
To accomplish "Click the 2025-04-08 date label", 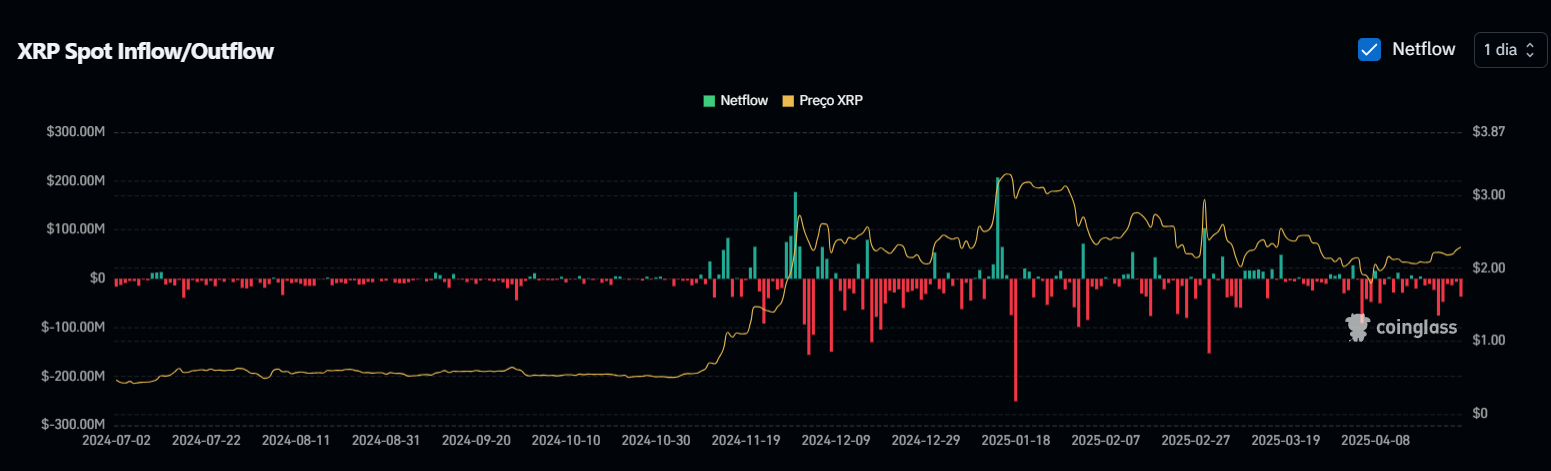I will (1375, 439).
